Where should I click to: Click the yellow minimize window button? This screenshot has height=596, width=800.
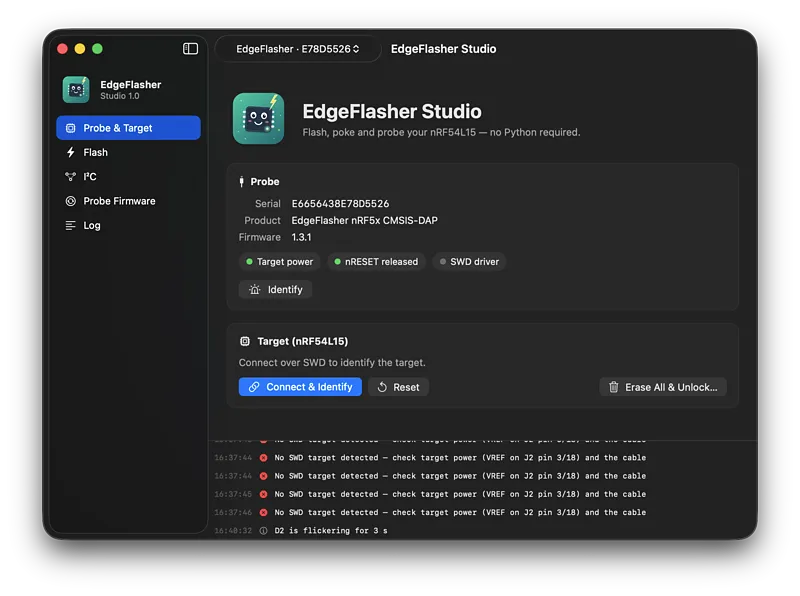coord(80,48)
